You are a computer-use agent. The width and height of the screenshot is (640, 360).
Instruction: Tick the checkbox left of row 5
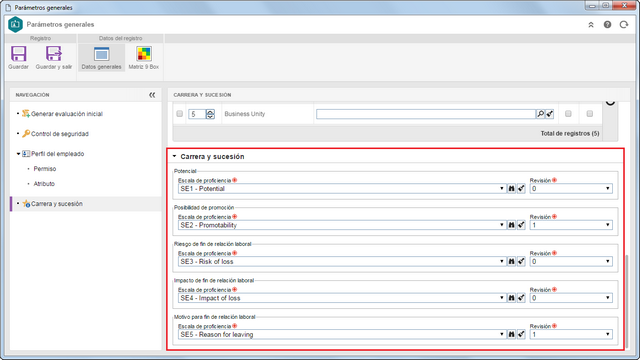[x=180, y=114]
